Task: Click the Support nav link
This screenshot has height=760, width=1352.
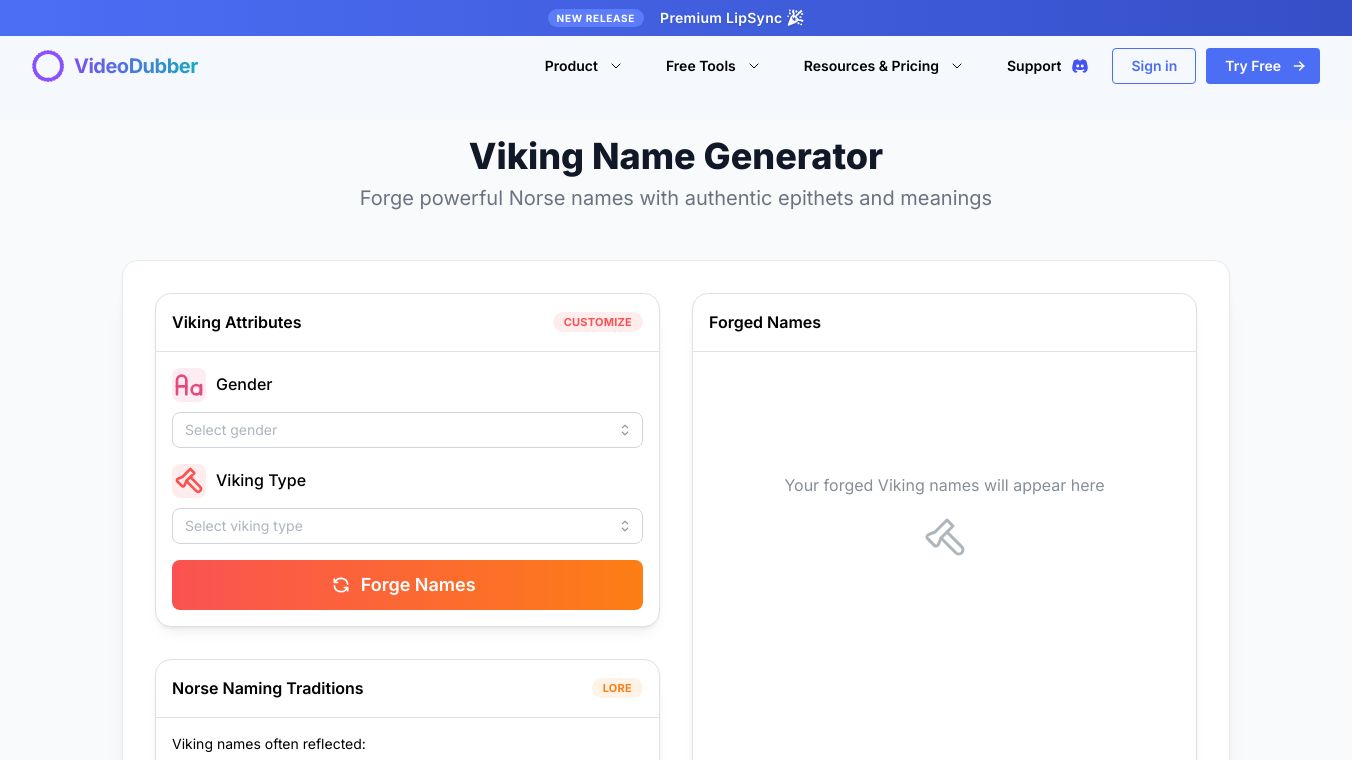Action: coord(1033,66)
